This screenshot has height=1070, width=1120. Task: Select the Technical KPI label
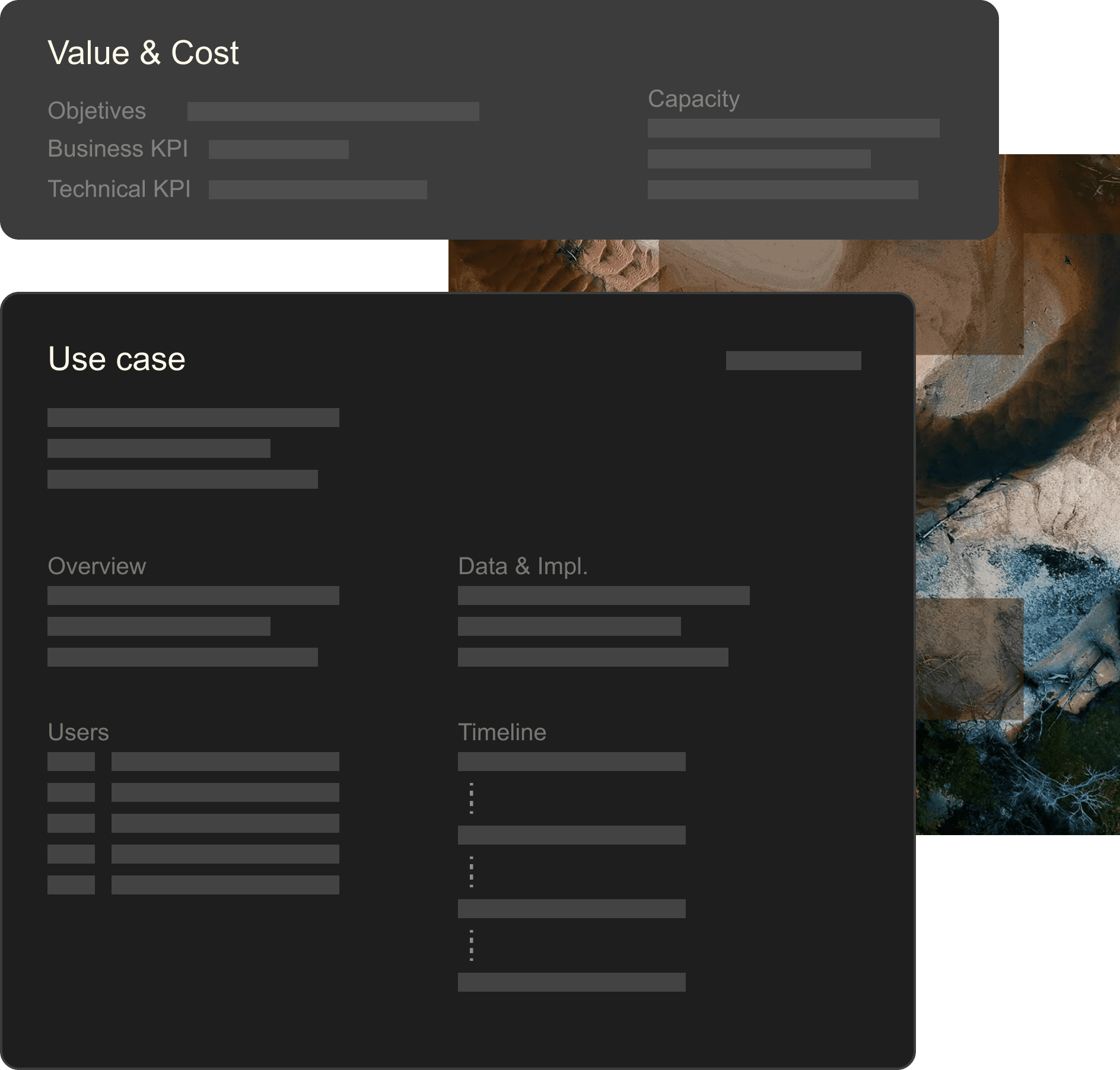click(x=119, y=189)
